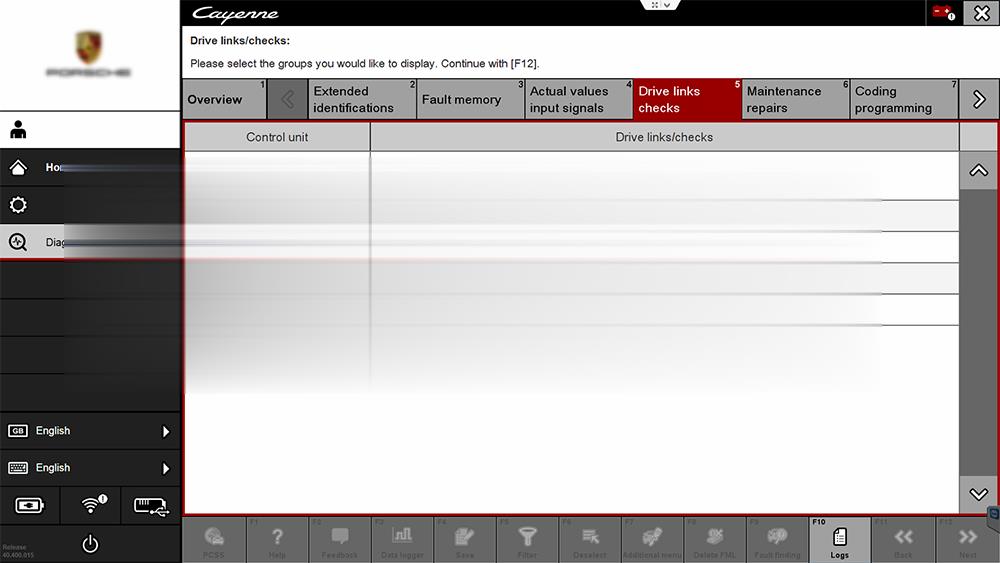The width and height of the screenshot is (1000, 563).
Task: Click the Deselect function button
Action: point(589,541)
